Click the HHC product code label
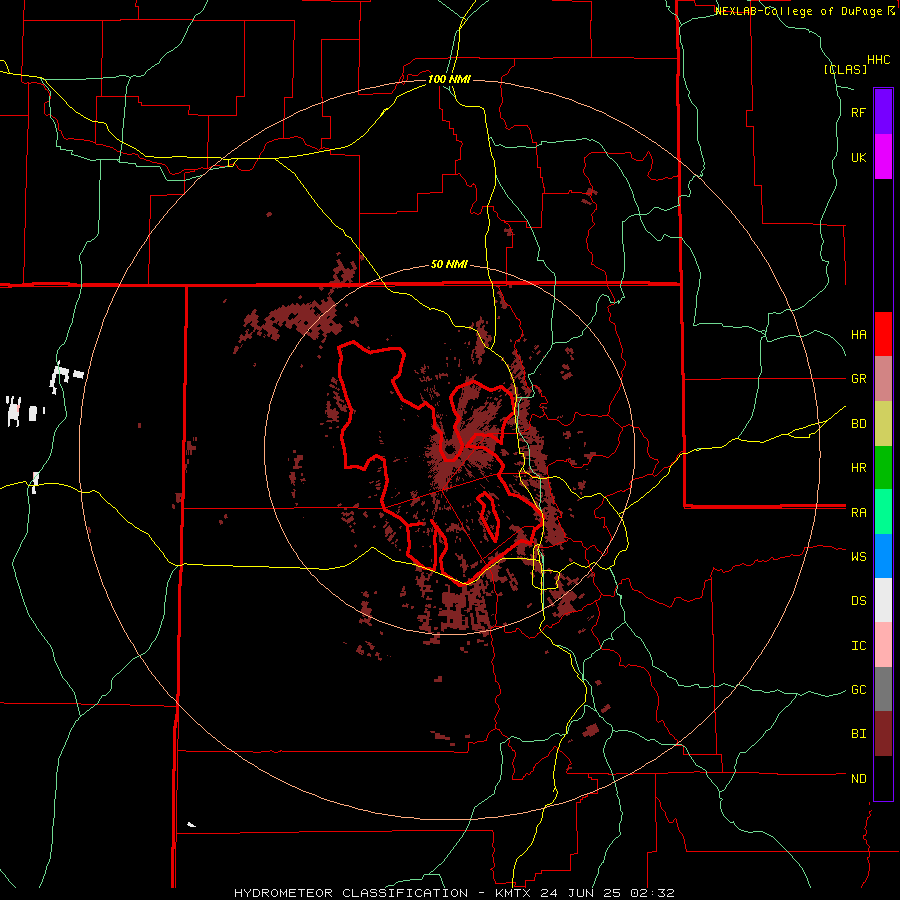 (879, 60)
